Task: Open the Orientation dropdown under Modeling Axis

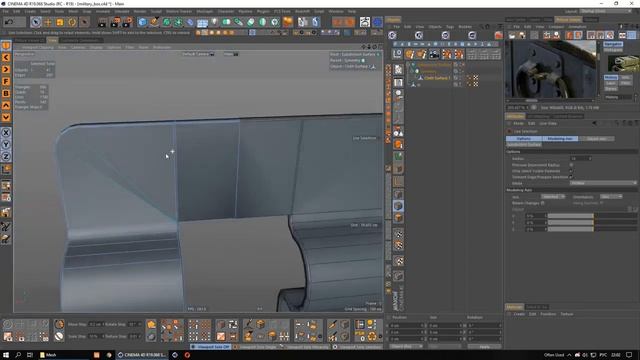Action: [x=611, y=197]
